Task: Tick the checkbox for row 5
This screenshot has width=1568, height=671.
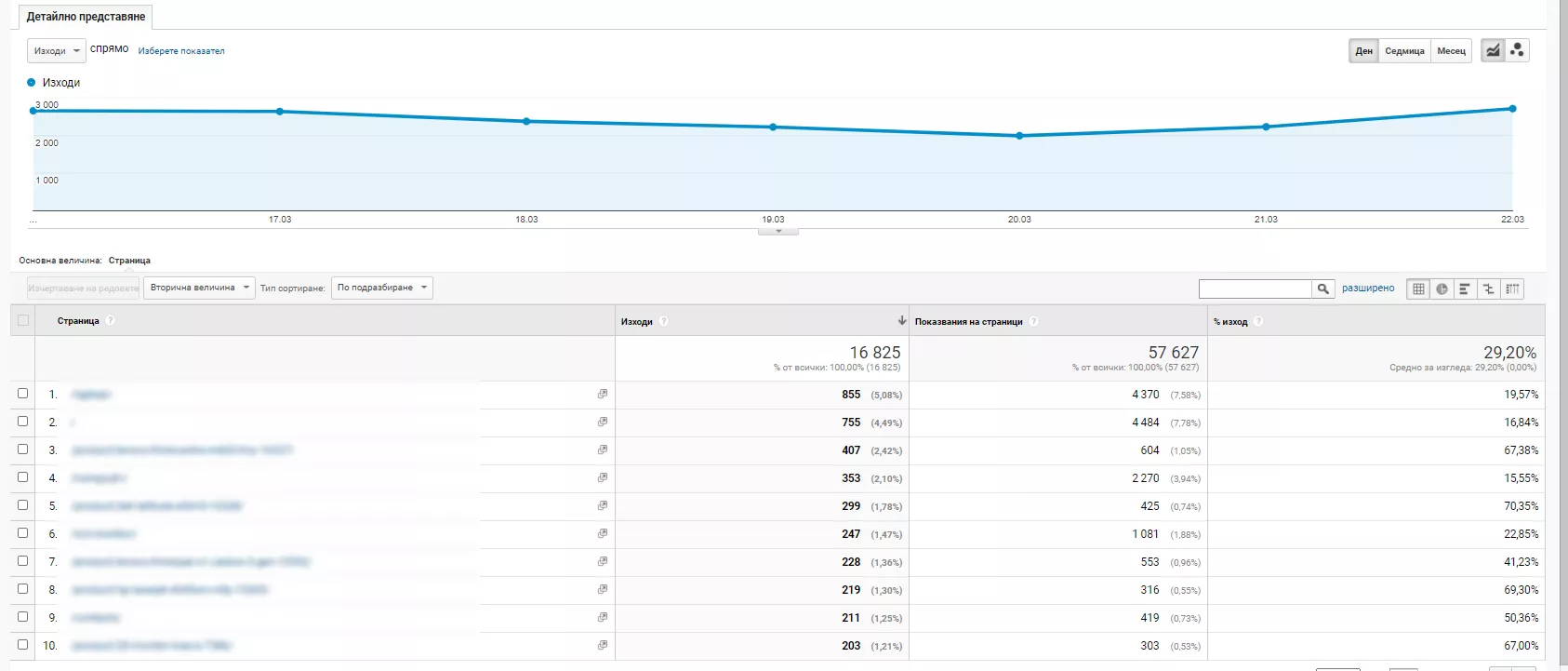Action: (x=23, y=505)
